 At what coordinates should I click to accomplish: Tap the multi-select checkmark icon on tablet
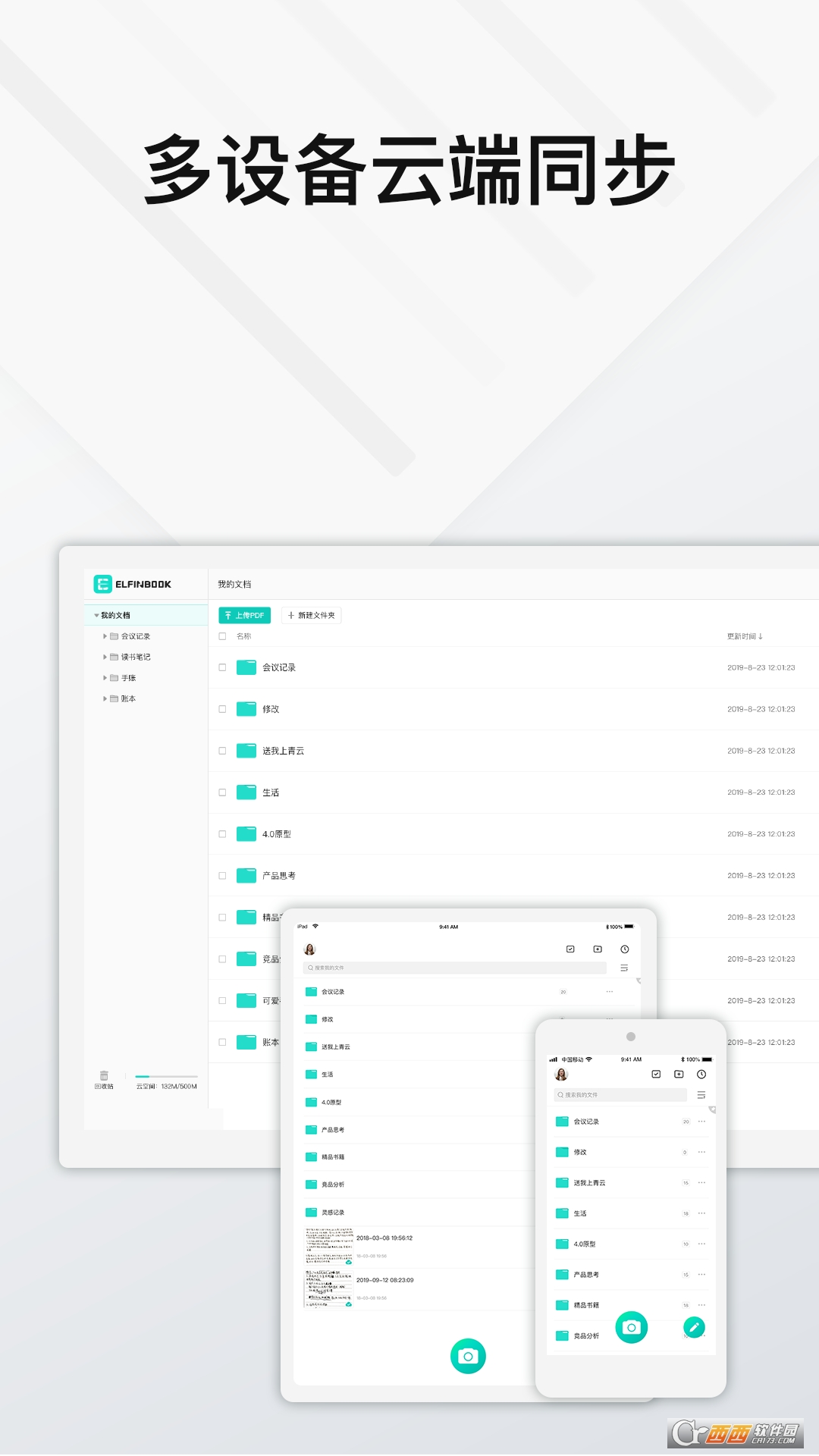click(570, 949)
